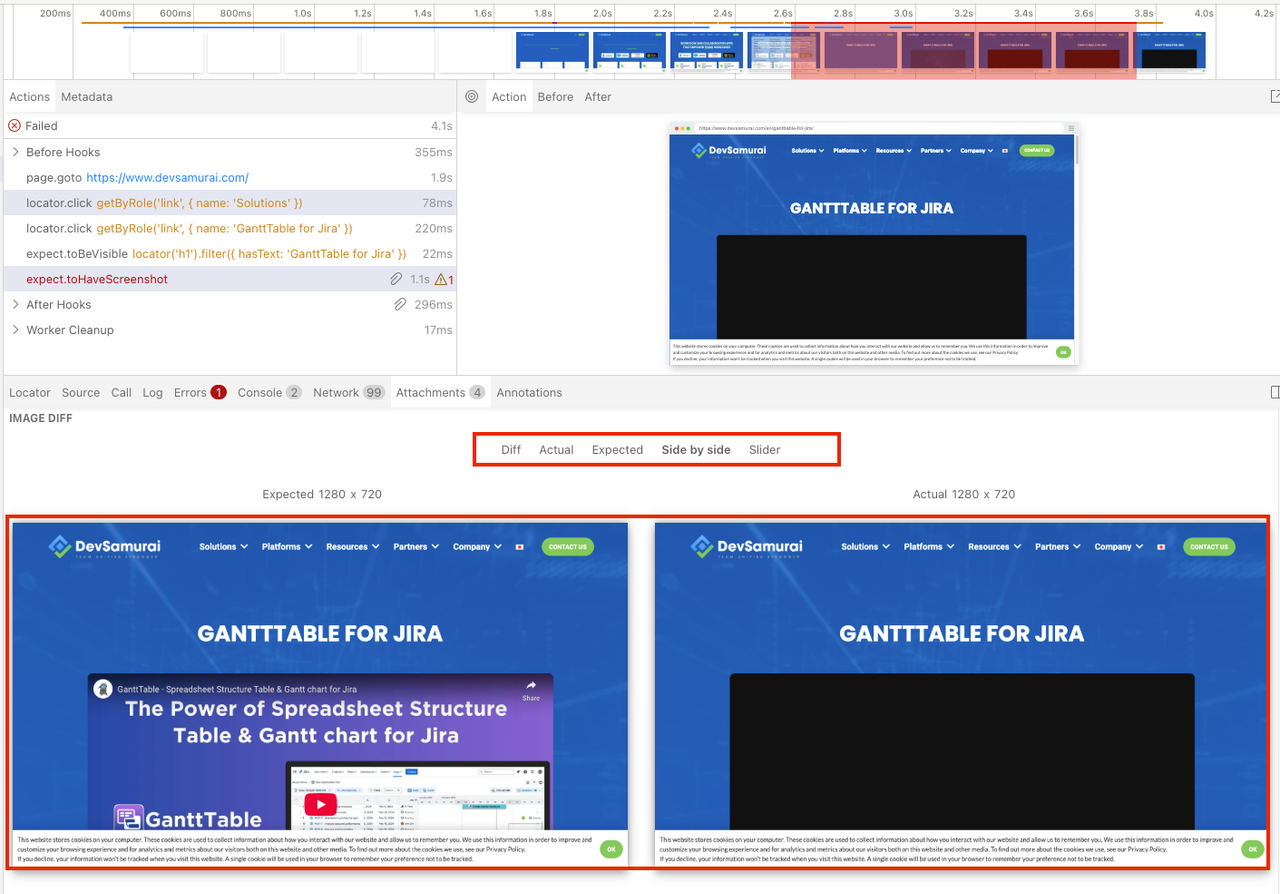The image size is (1280, 894).
Task: Click GanttTable logo icon in video thumbnail
Action: (x=127, y=818)
